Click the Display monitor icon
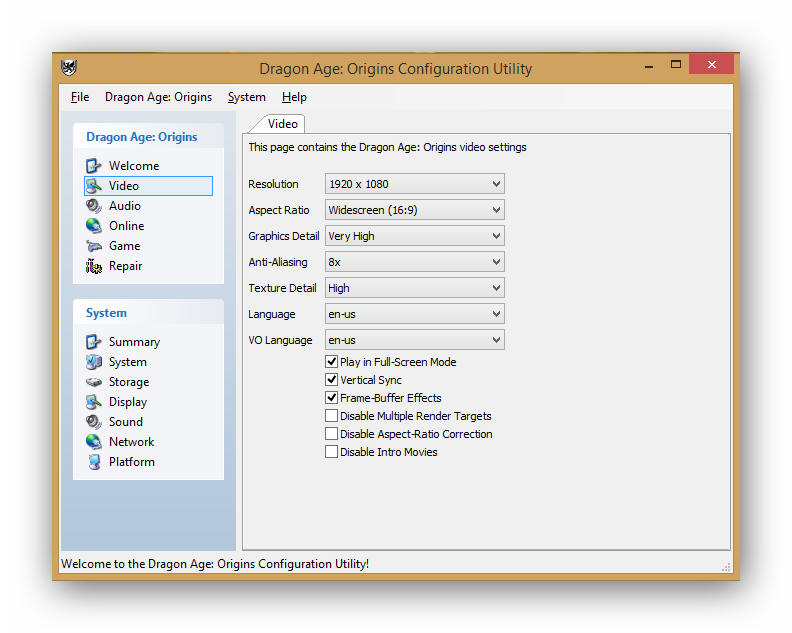The height and width of the screenshot is (633, 792). point(93,402)
